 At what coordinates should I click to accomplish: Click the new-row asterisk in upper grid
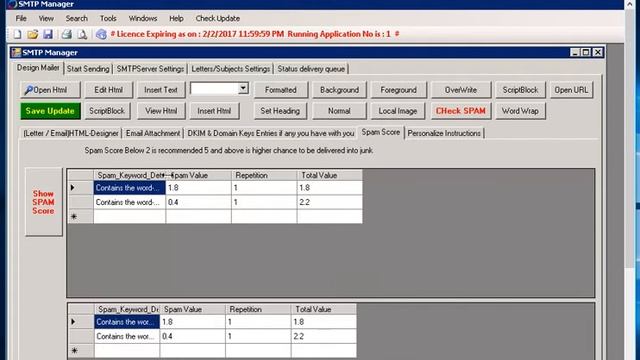74,216
